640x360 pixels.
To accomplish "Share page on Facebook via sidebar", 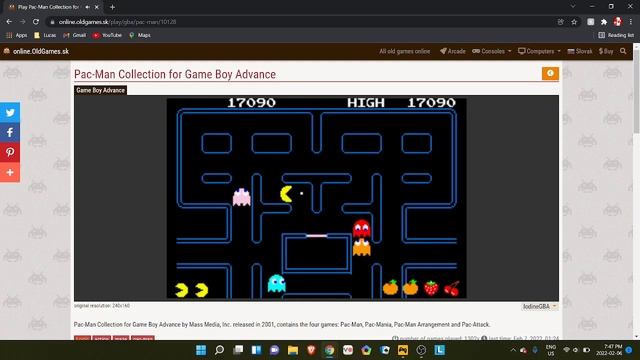I will (x=10, y=133).
